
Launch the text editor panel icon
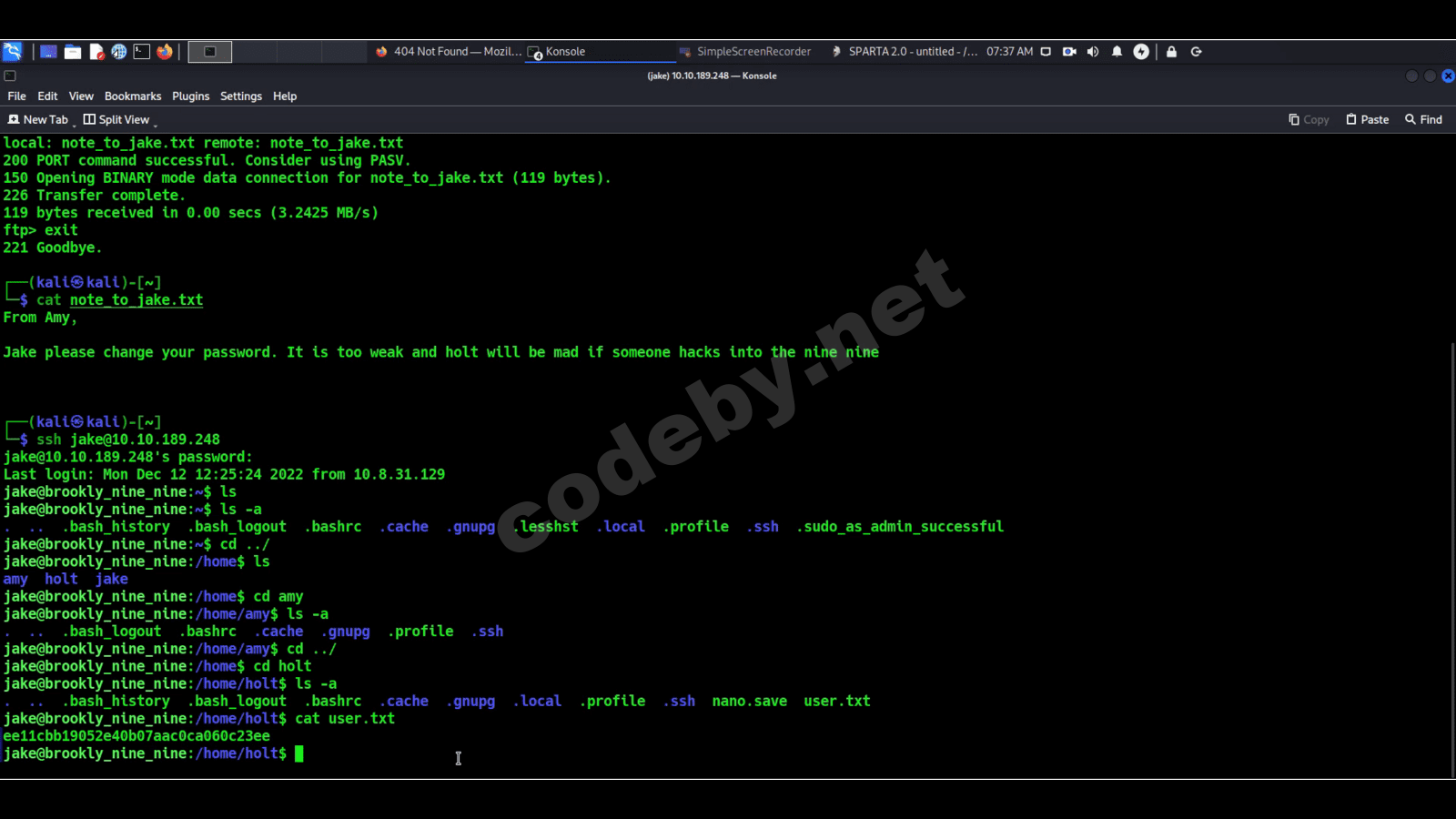(96, 52)
